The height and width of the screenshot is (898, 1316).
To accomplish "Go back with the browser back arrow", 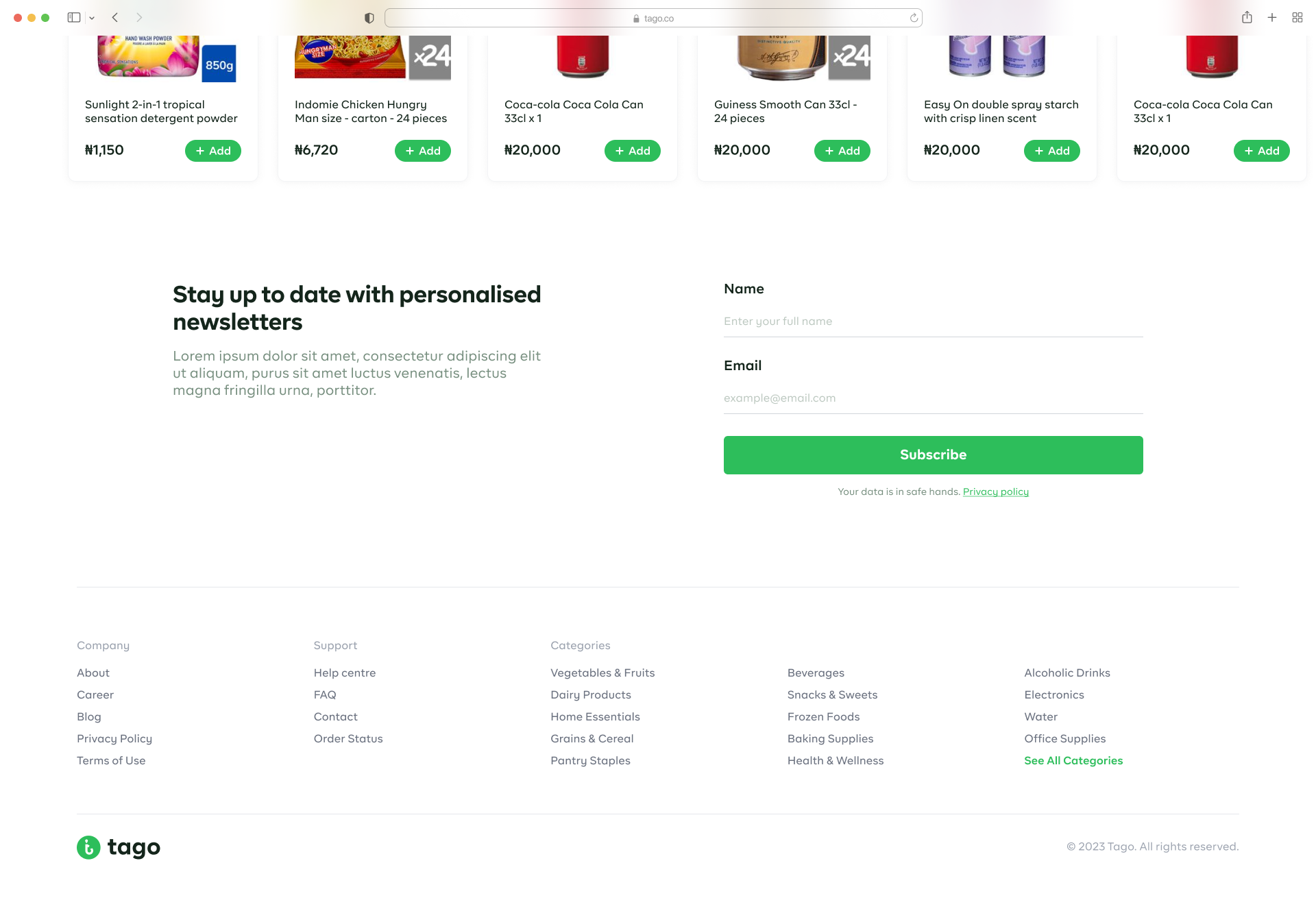I will coord(115,18).
